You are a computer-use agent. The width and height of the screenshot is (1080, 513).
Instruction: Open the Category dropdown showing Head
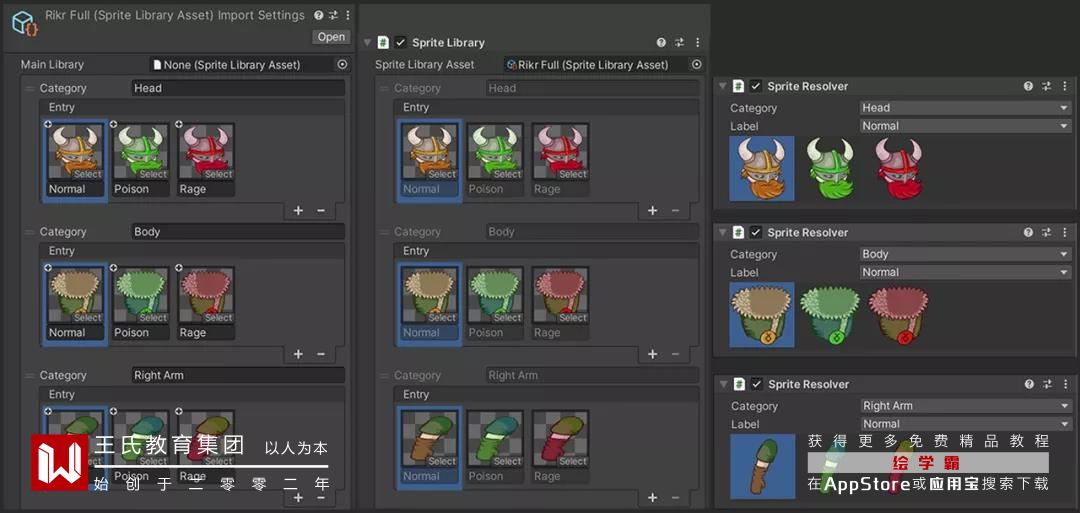coord(965,108)
